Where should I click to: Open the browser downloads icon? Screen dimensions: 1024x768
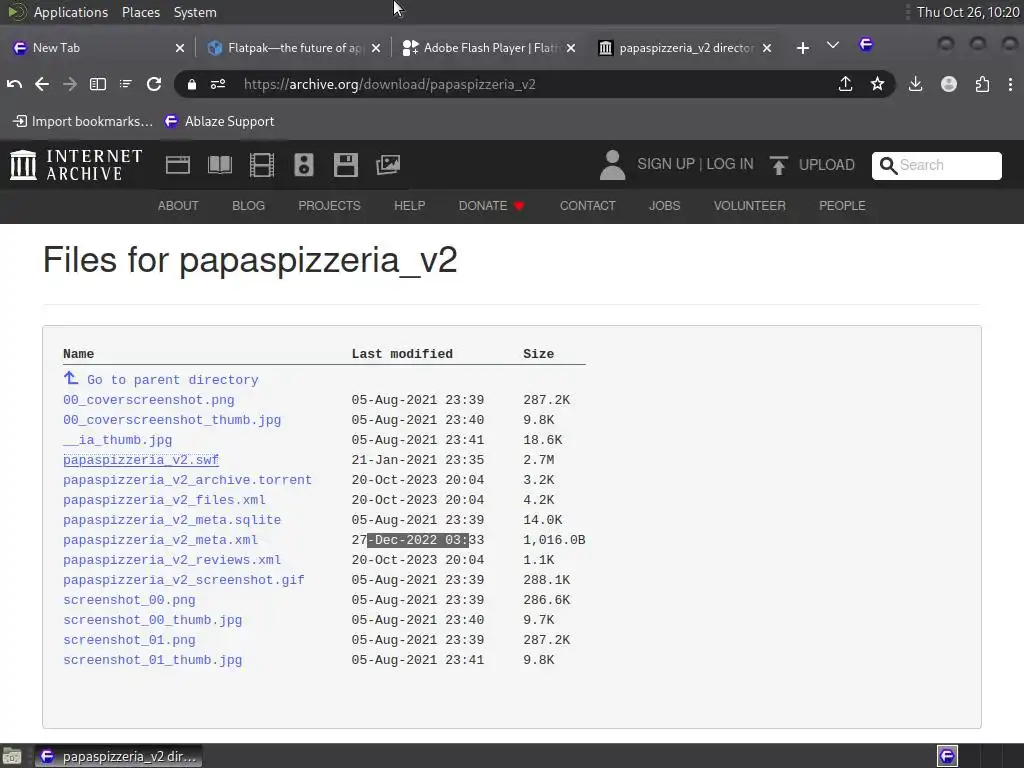pos(916,84)
